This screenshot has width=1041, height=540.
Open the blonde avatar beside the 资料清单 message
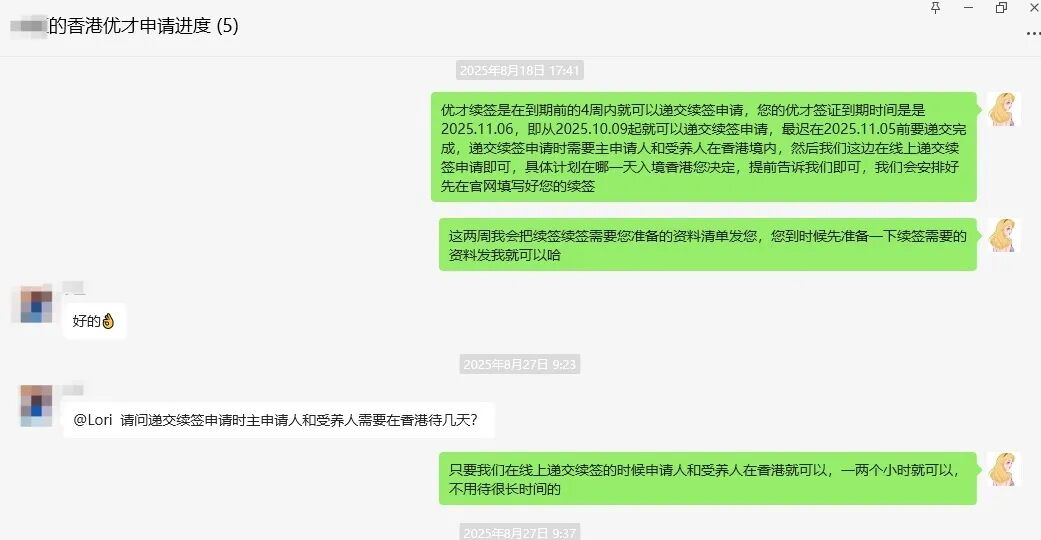(1003, 235)
